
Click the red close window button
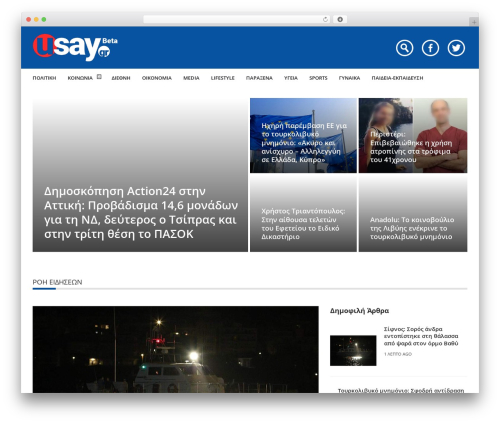[29, 19]
